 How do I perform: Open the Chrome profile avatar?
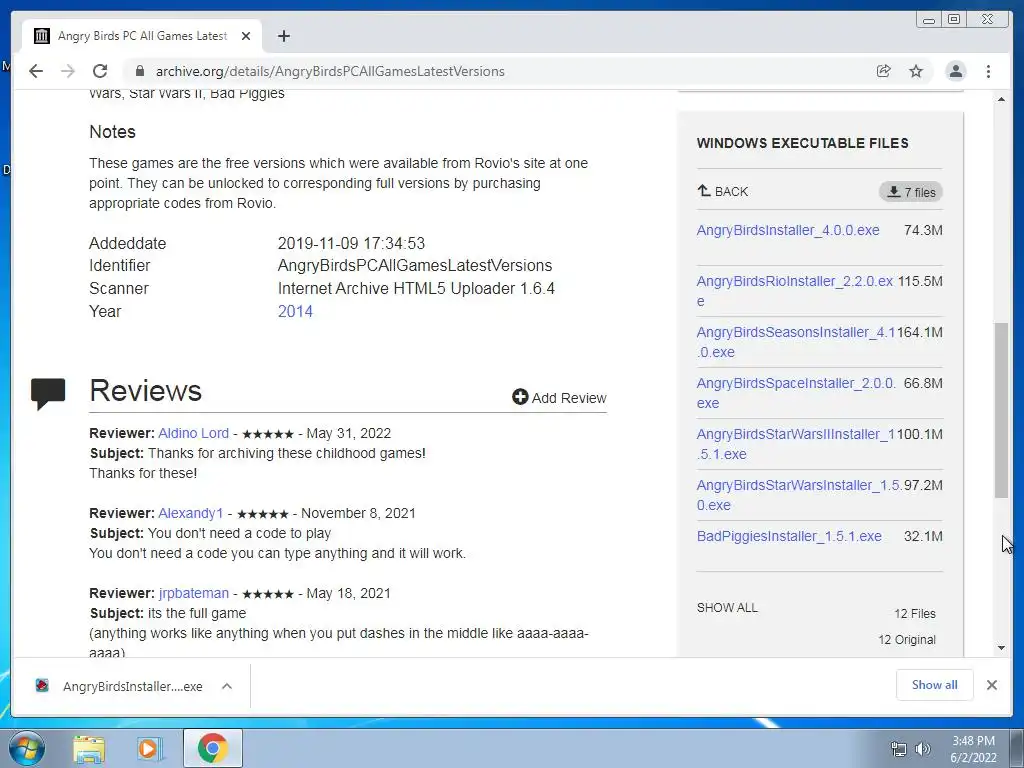click(955, 71)
